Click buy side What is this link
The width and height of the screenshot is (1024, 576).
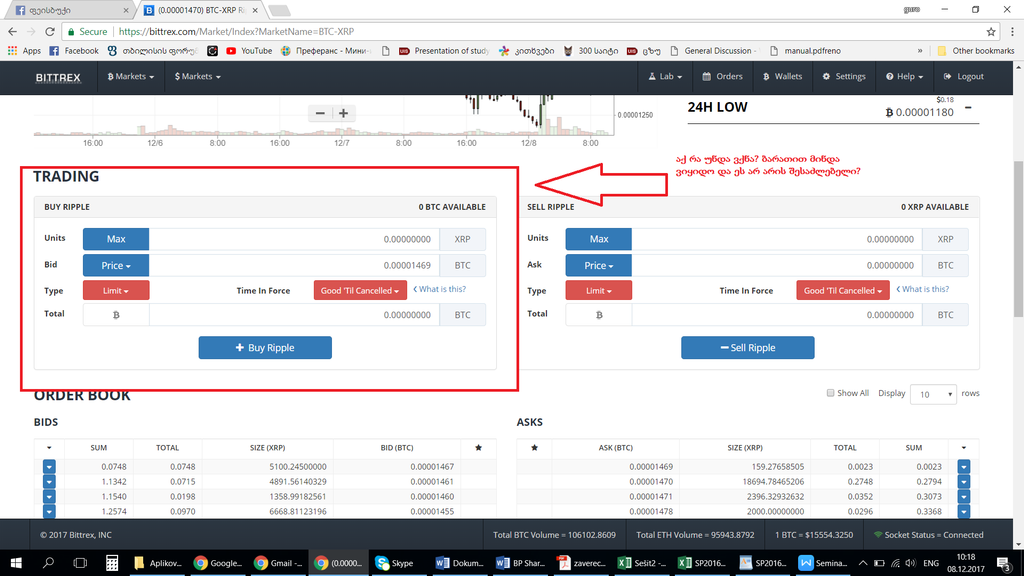pyautogui.click(x=440, y=289)
